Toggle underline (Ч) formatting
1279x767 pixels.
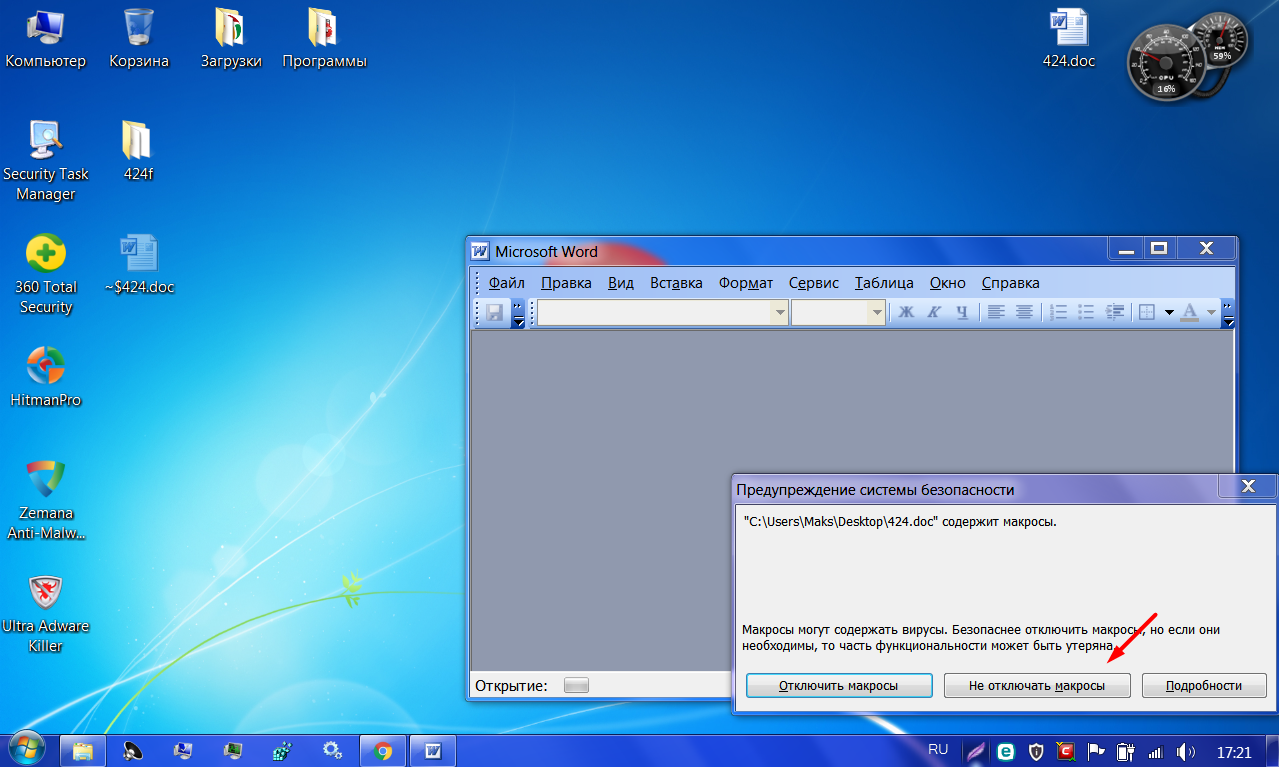tap(961, 312)
